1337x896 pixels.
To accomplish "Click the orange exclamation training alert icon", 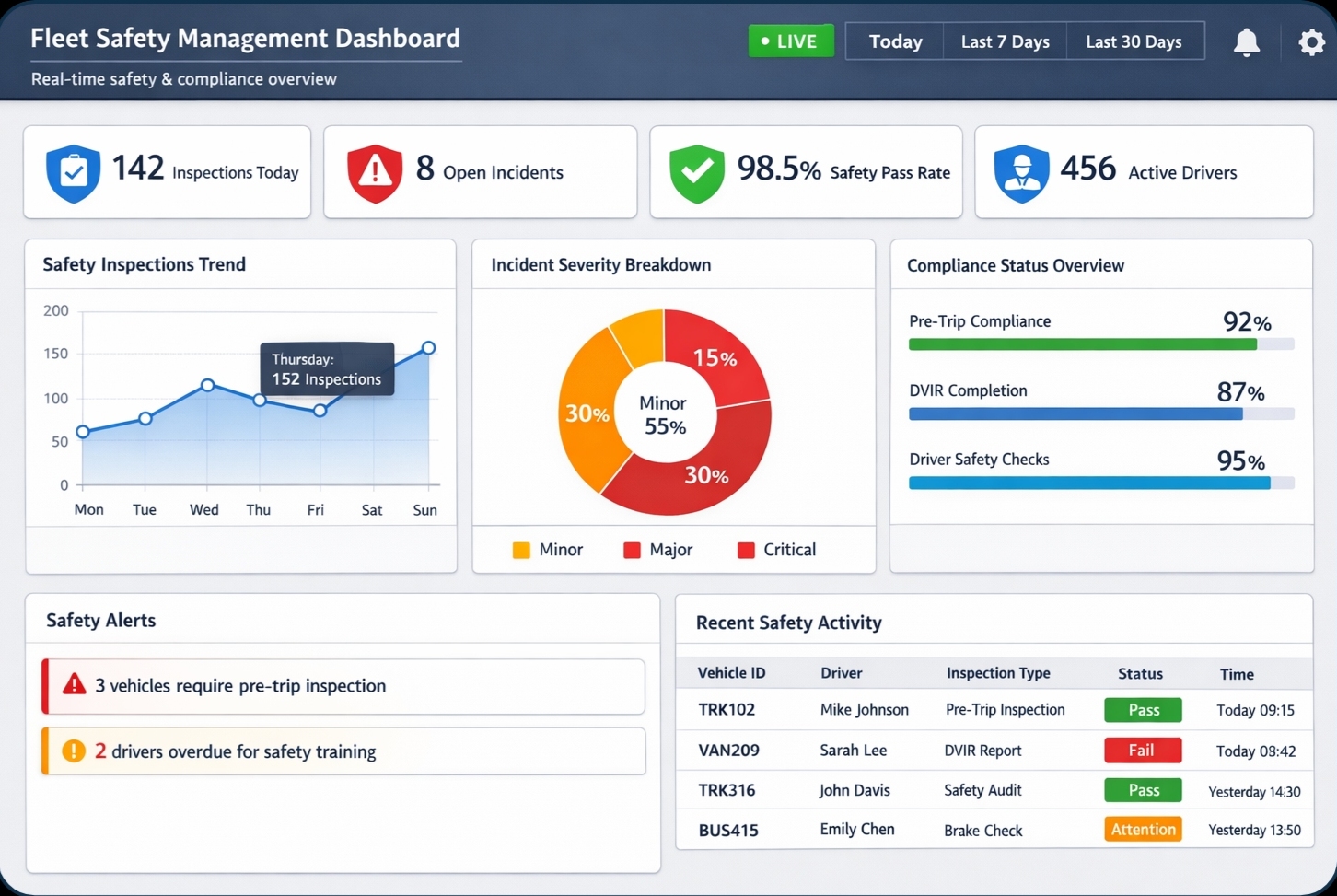I will [74, 751].
